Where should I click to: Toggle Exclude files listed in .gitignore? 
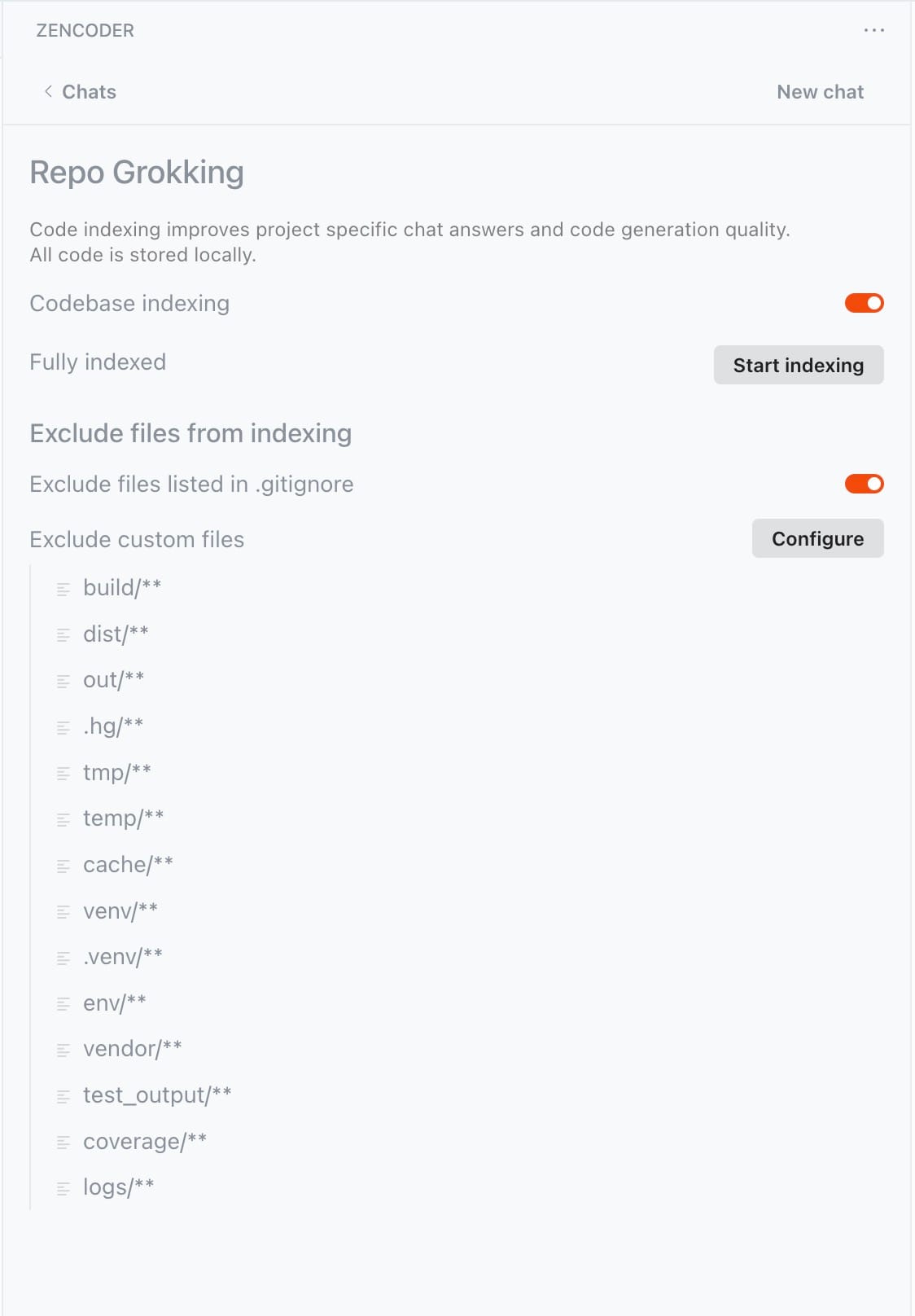pyautogui.click(x=865, y=484)
